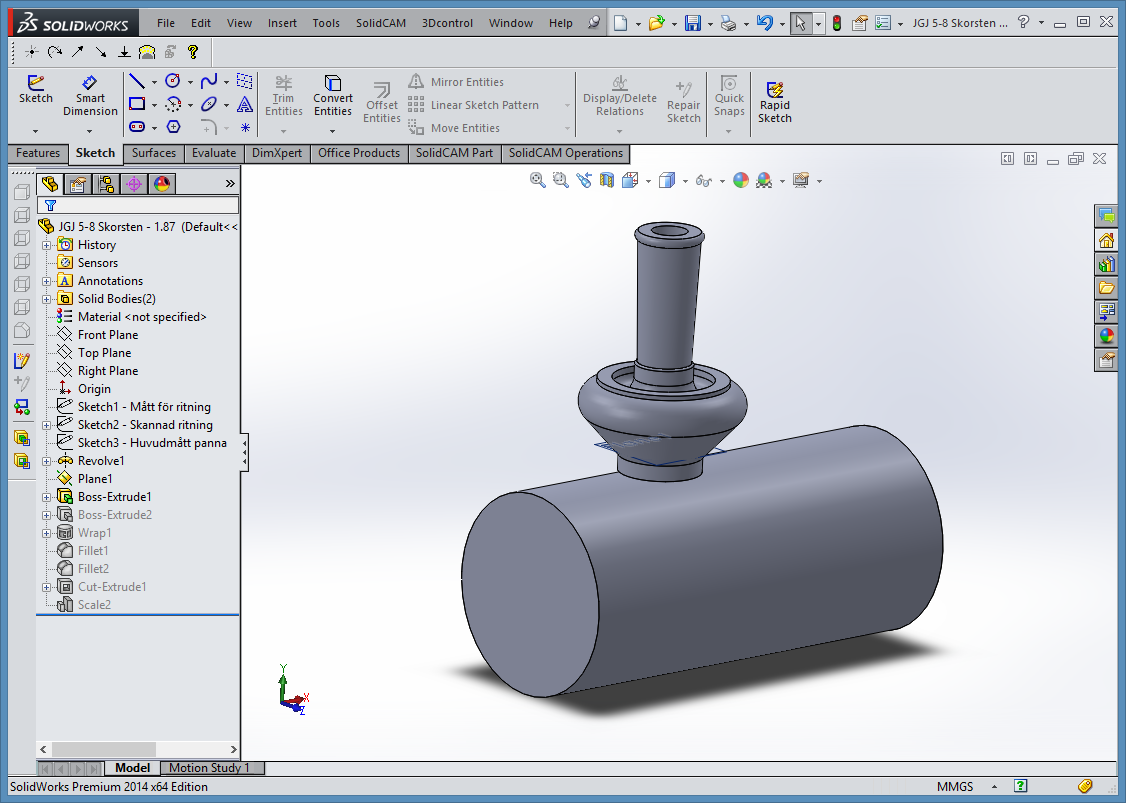Pick the Polygon sketch tool
The width and height of the screenshot is (1126, 803).
pyautogui.click(x=173, y=126)
